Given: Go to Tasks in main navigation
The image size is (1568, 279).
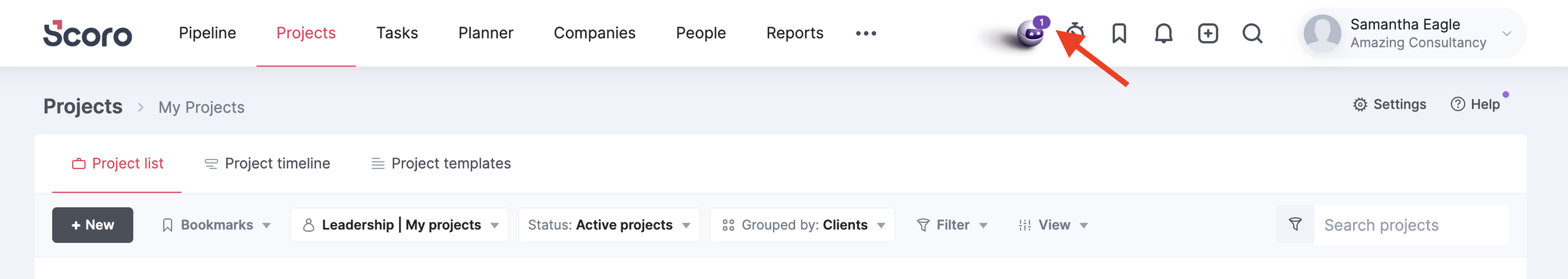Looking at the screenshot, I should click(397, 33).
